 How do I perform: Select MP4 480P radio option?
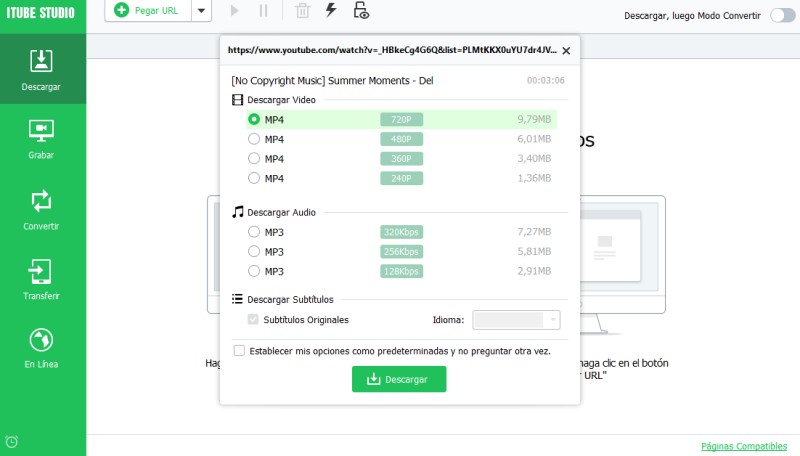[254, 139]
